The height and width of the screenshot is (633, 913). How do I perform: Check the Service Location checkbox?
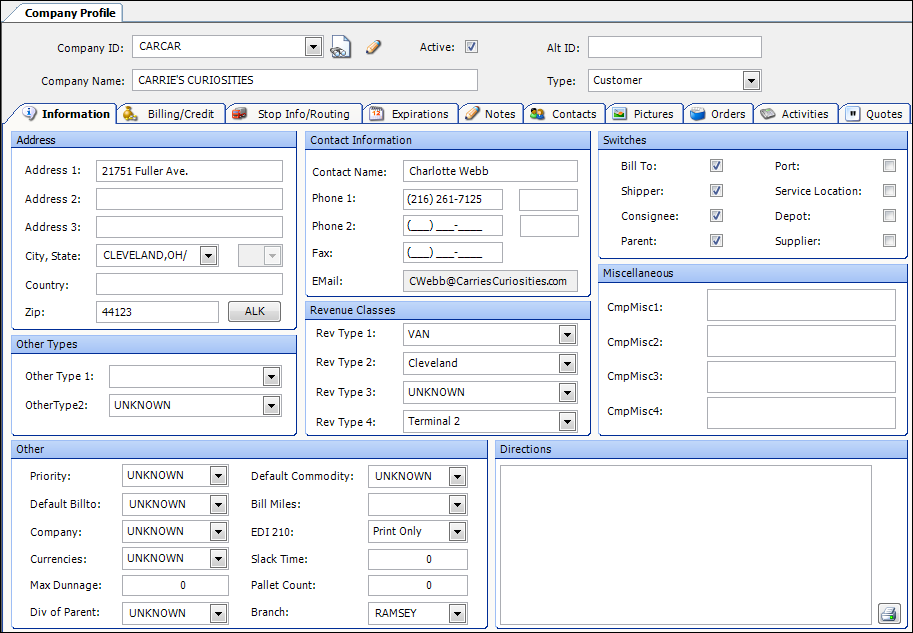[x=889, y=191]
